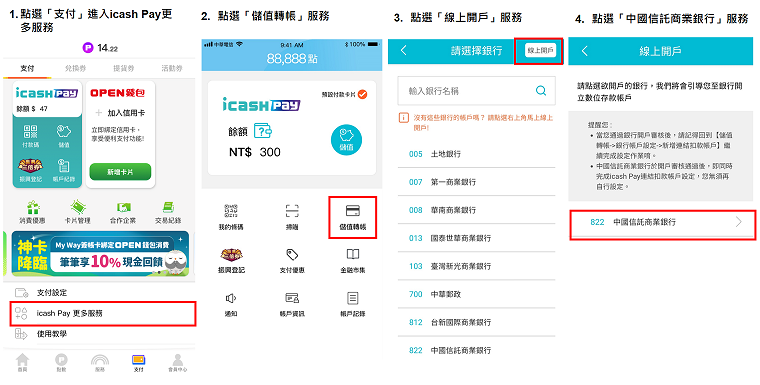Viewport: 760px width, 385px height.
Task: Open 消費優惠 gift icon
Action: (x=32, y=208)
